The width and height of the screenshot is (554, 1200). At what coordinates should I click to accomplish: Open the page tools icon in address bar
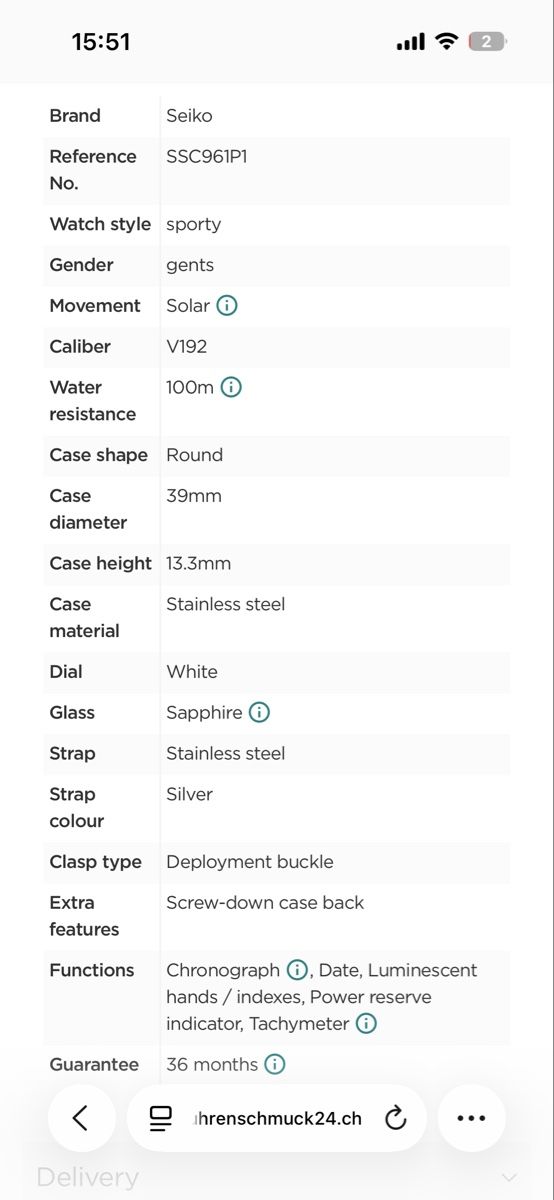[x=160, y=1118]
